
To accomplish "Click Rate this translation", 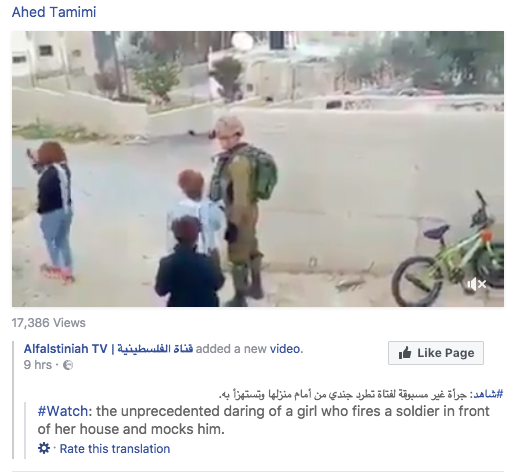I will click(x=115, y=449).
